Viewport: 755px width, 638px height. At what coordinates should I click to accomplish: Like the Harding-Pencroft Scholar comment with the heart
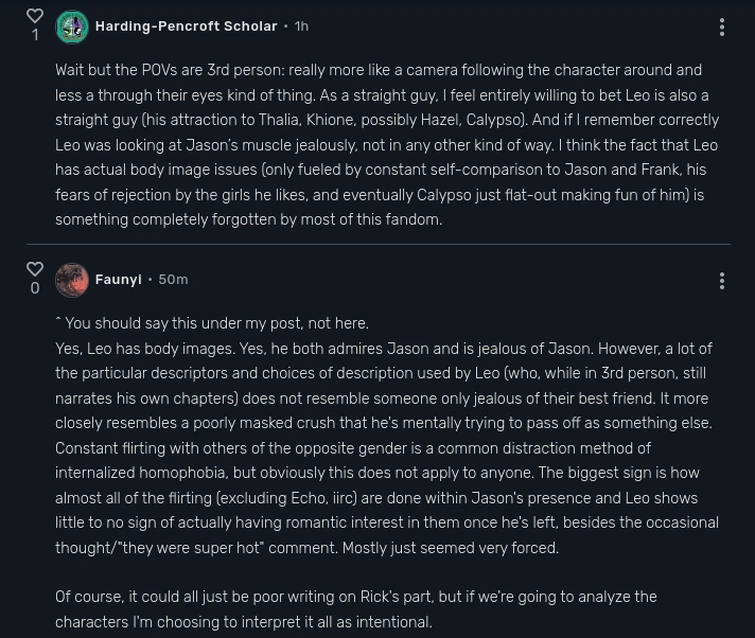point(35,16)
